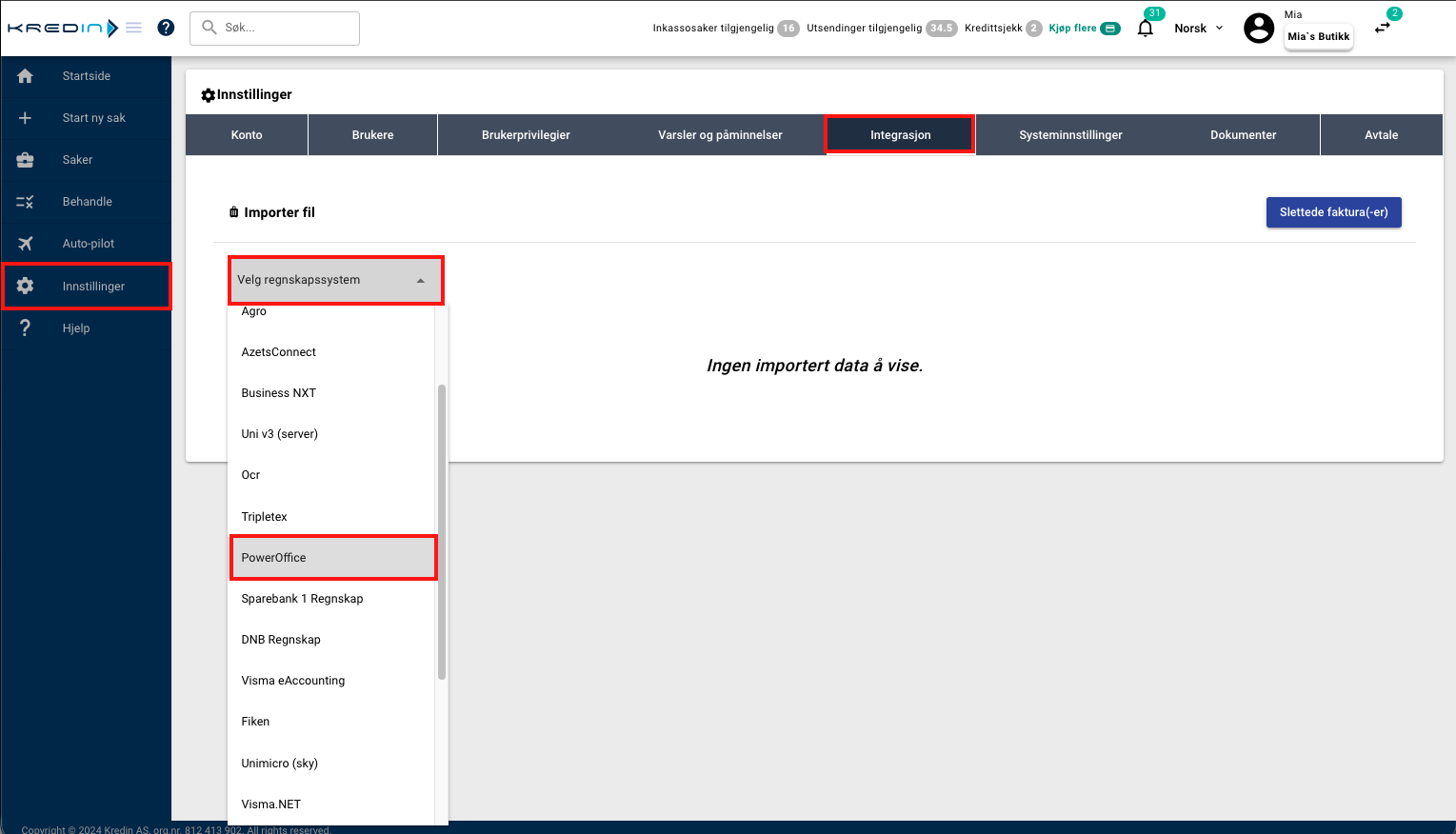Open Hjelp in the sidebar

coord(87,328)
